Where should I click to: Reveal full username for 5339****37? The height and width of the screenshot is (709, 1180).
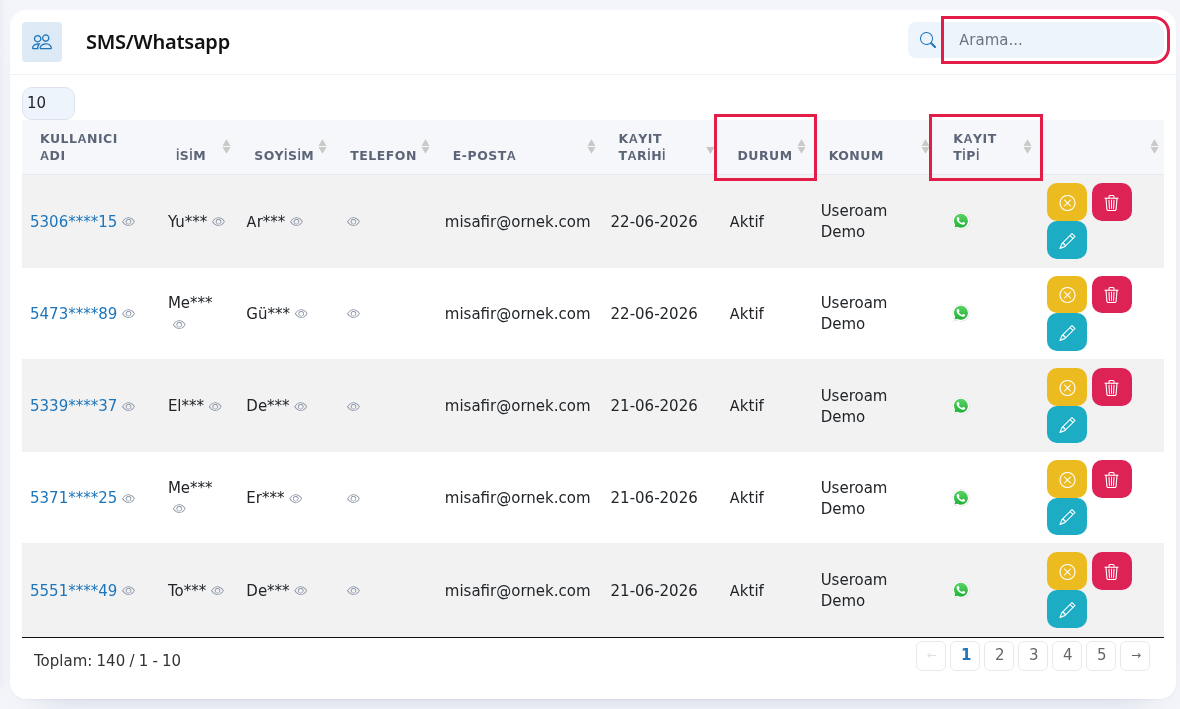129,406
